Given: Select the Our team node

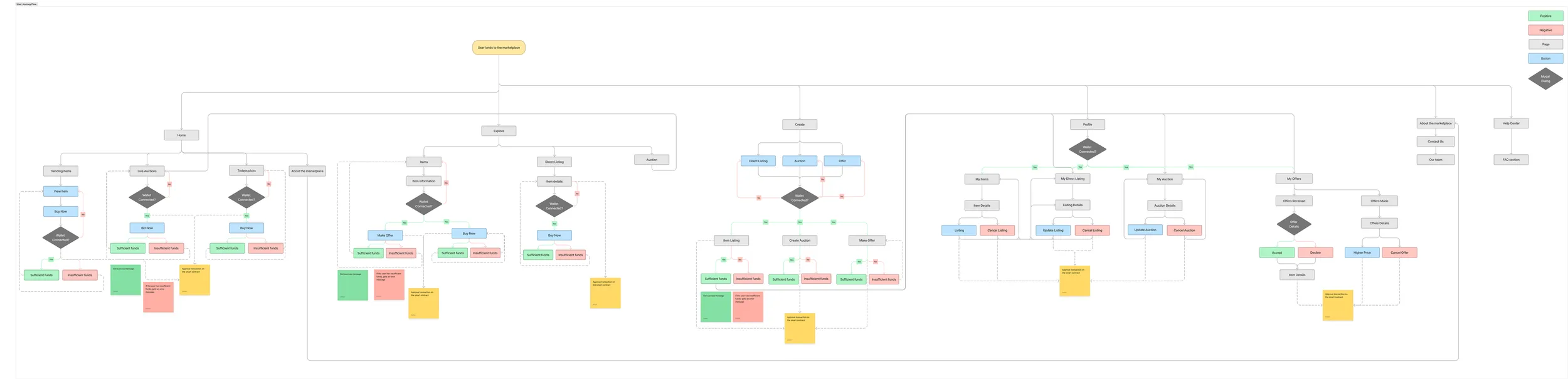Looking at the screenshot, I should [1436, 160].
